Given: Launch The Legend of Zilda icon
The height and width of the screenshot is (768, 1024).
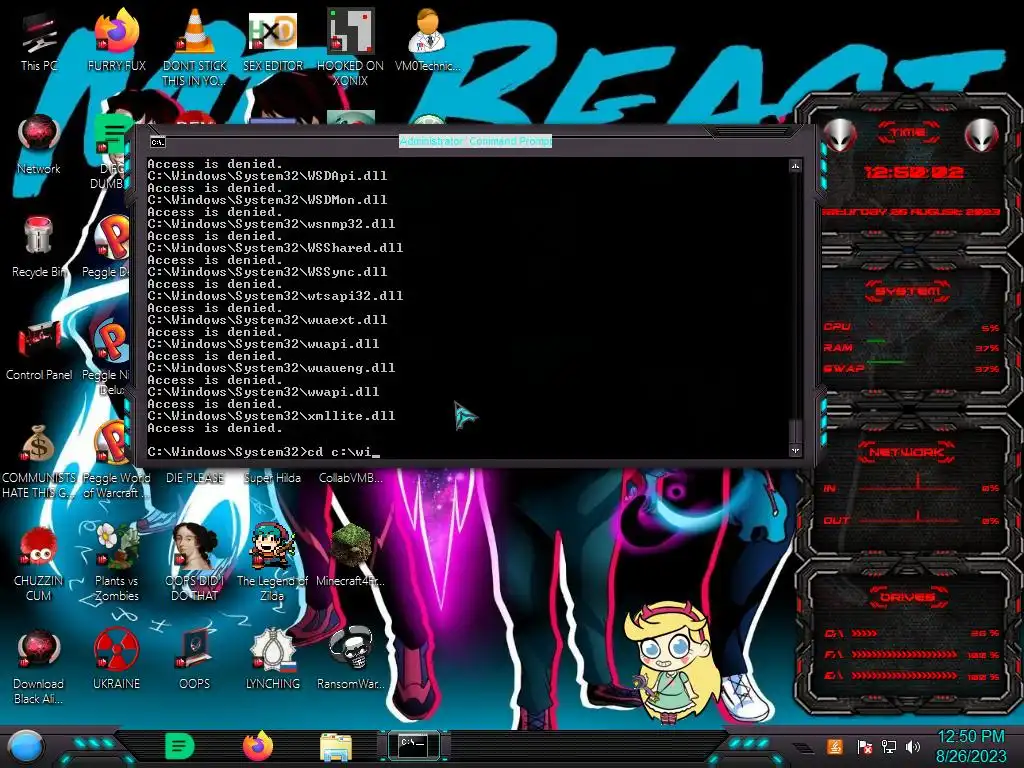Looking at the screenshot, I should 272,564.
